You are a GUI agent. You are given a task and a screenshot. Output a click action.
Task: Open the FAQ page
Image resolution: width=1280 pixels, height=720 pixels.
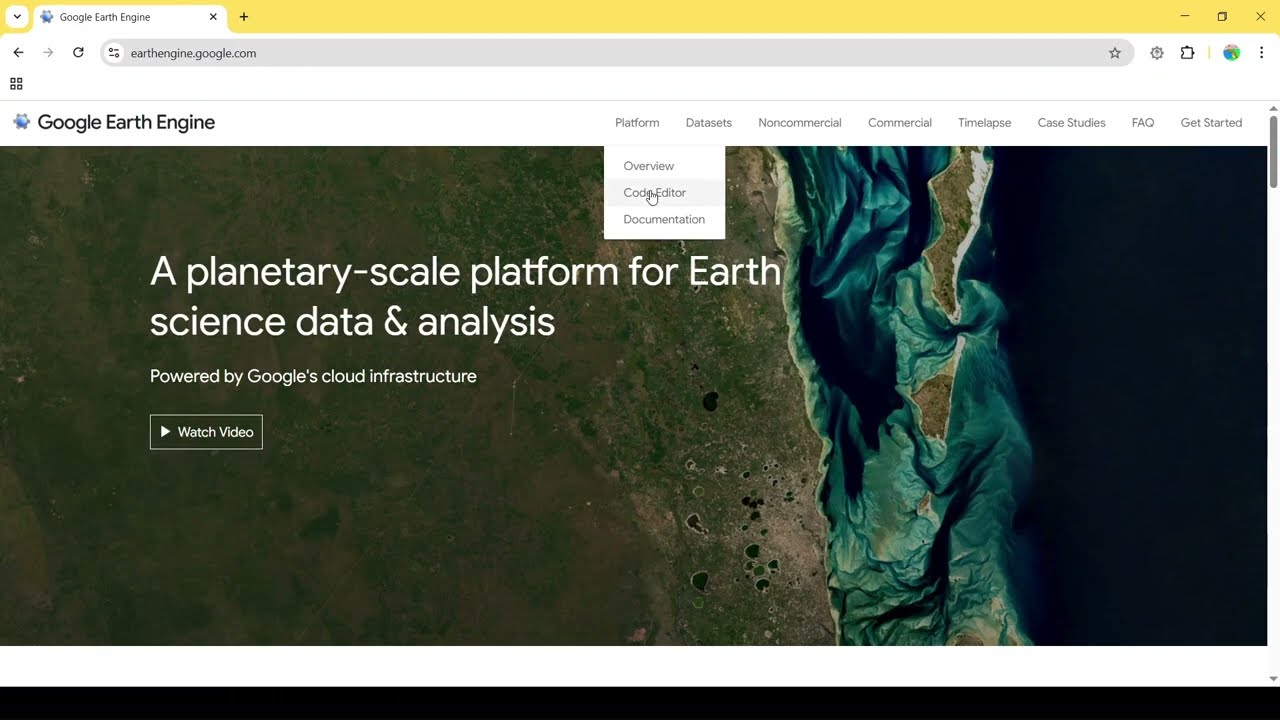pyautogui.click(x=1143, y=123)
